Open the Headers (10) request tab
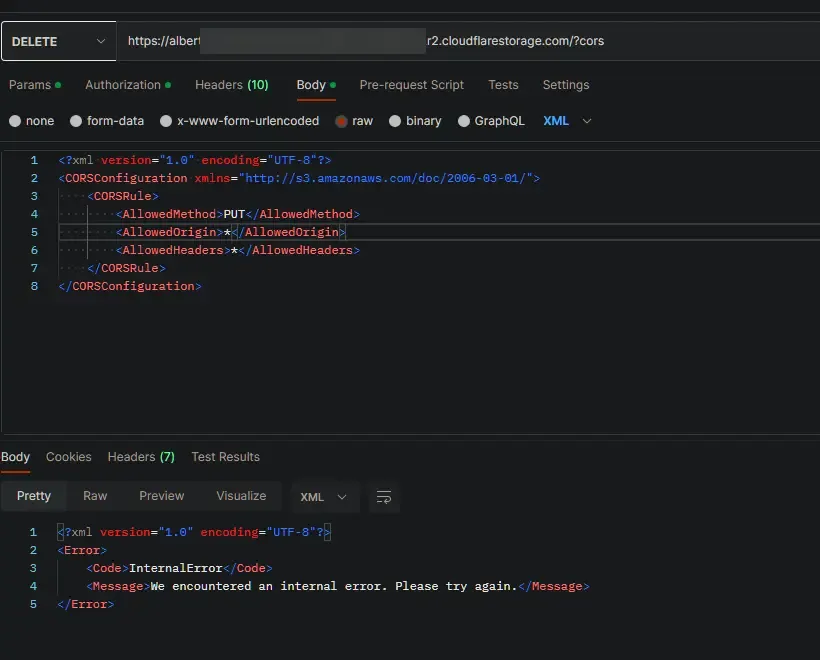Image resolution: width=820 pixels, height=660 pixels. [231, 85]
